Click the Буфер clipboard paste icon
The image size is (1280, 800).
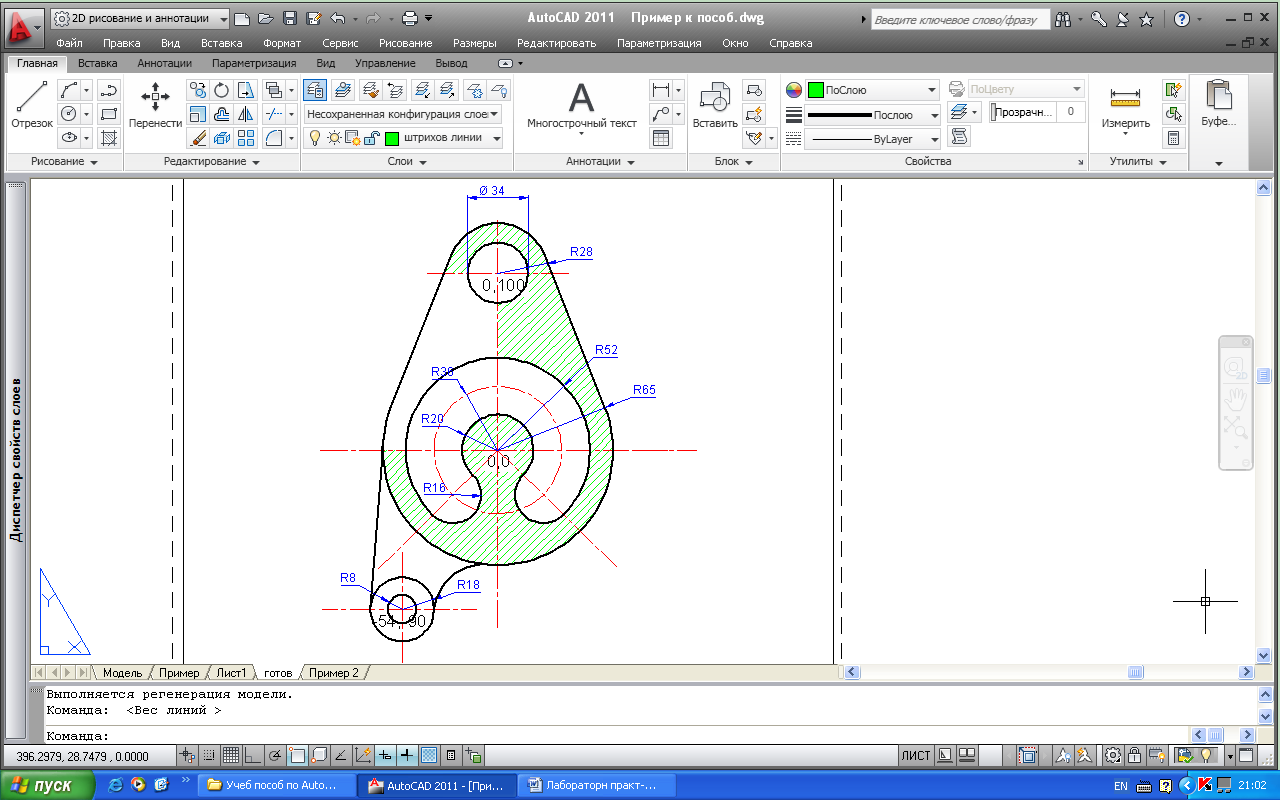point(1219,105)
